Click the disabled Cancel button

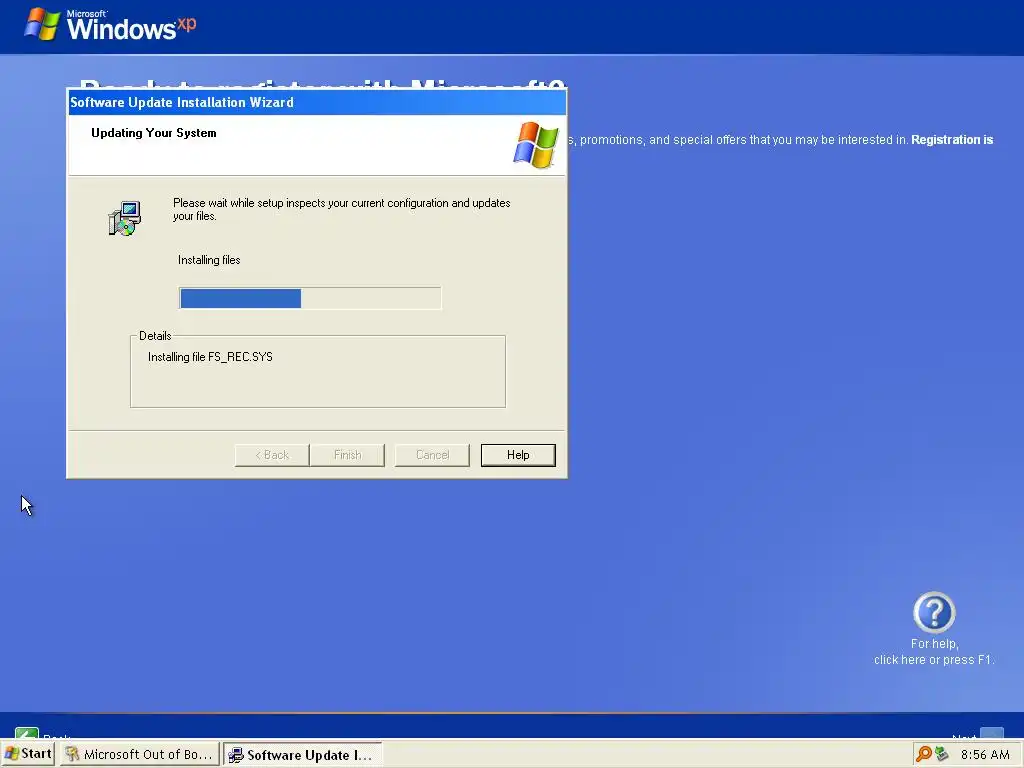pos(432,455)
